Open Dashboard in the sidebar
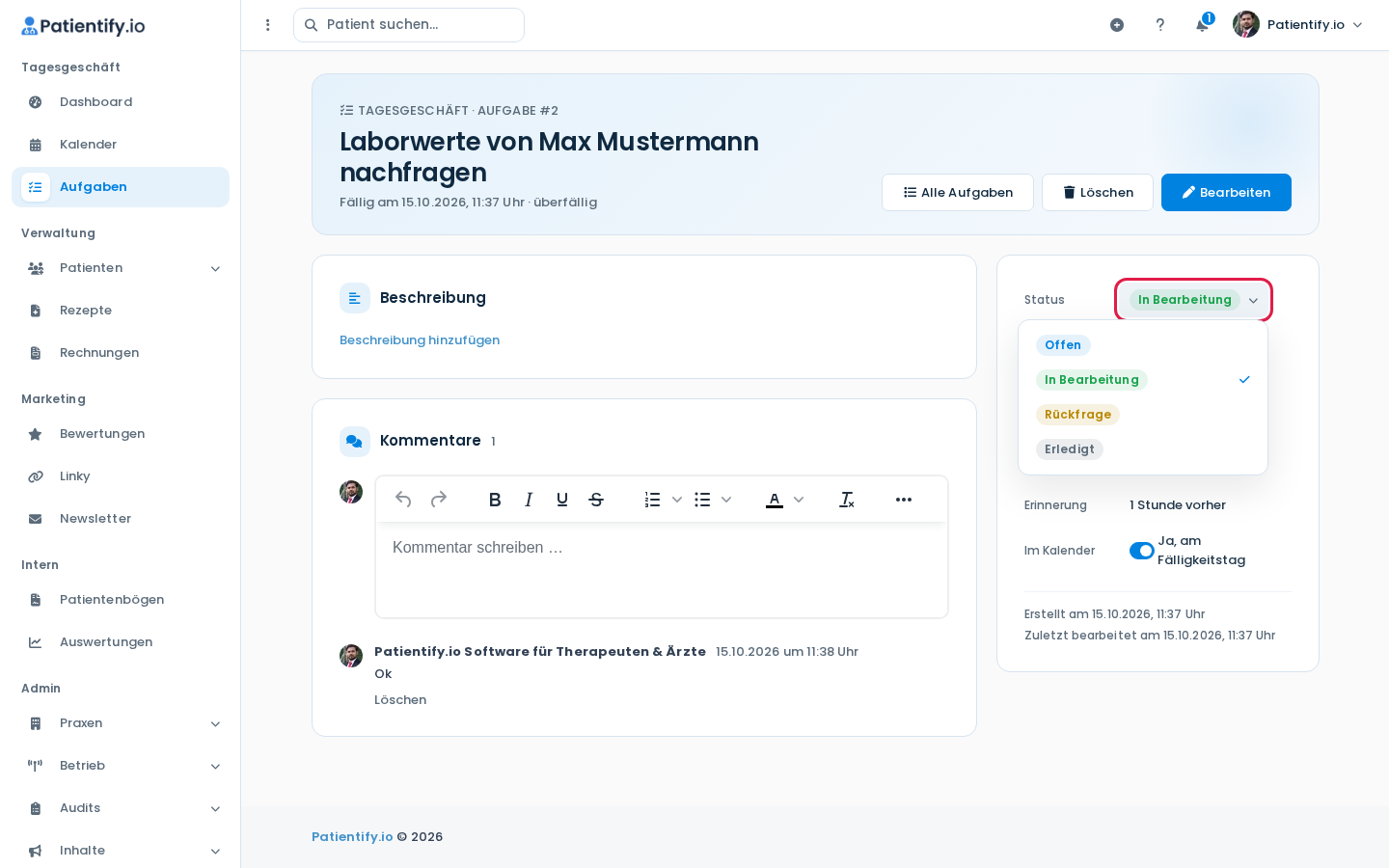The image size is (1389, 868). tap(121, 102)
